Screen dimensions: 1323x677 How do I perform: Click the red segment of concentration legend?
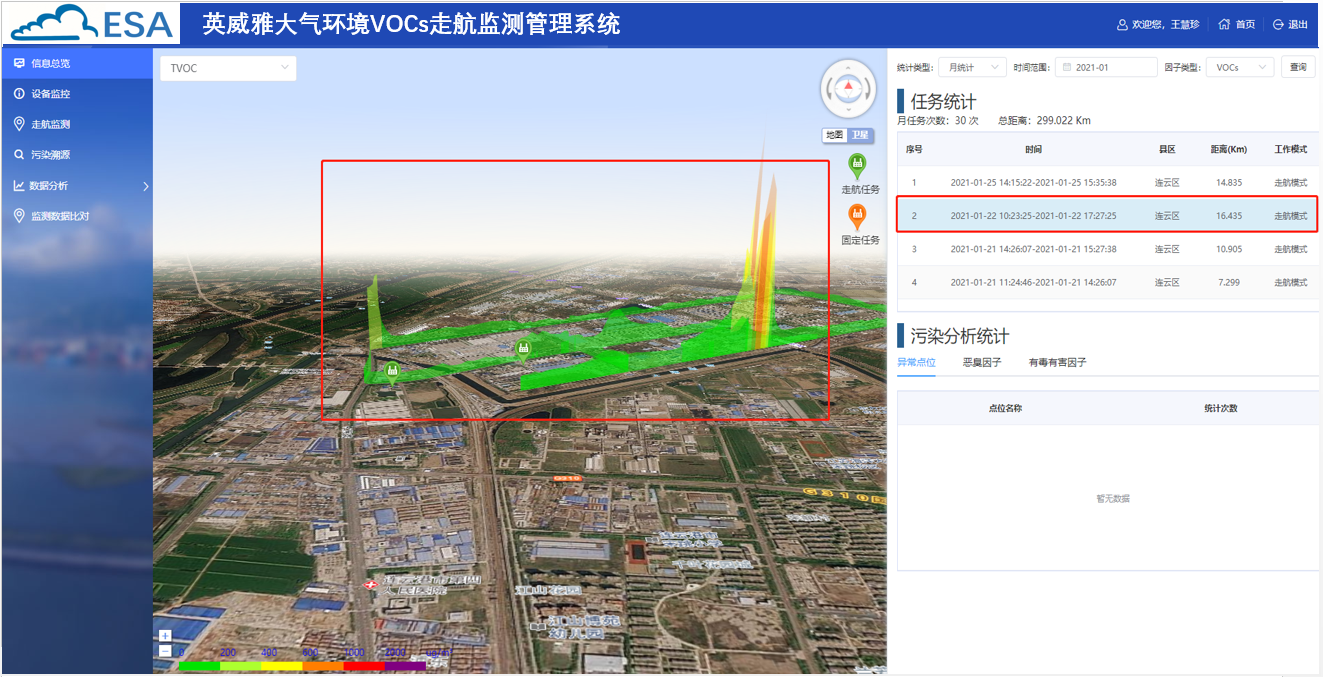[x=363, y=664]
